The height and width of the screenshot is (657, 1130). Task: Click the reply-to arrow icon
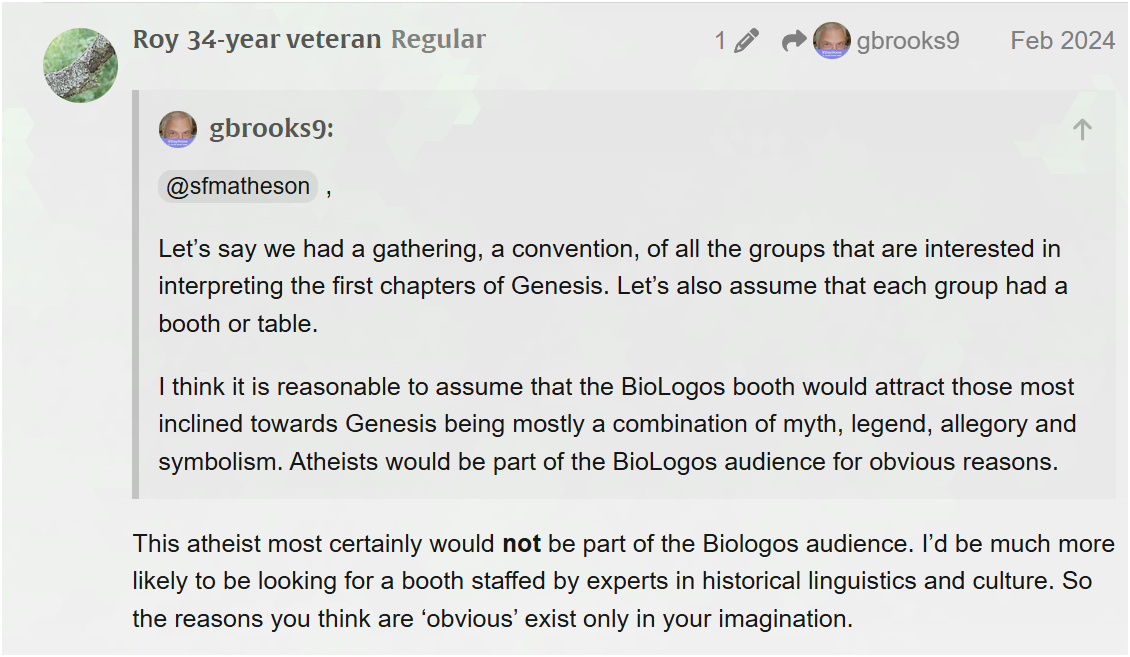pyautogui.click(x=794, y=41)
